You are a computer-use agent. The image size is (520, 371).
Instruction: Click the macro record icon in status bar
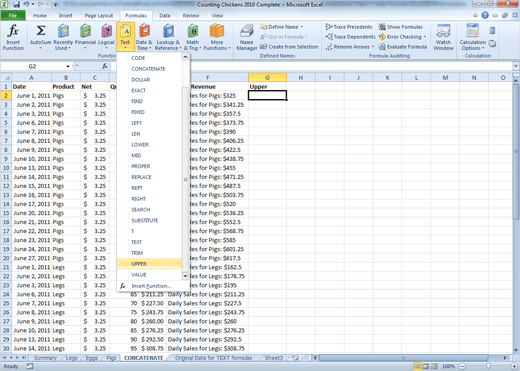coord(30,366)
